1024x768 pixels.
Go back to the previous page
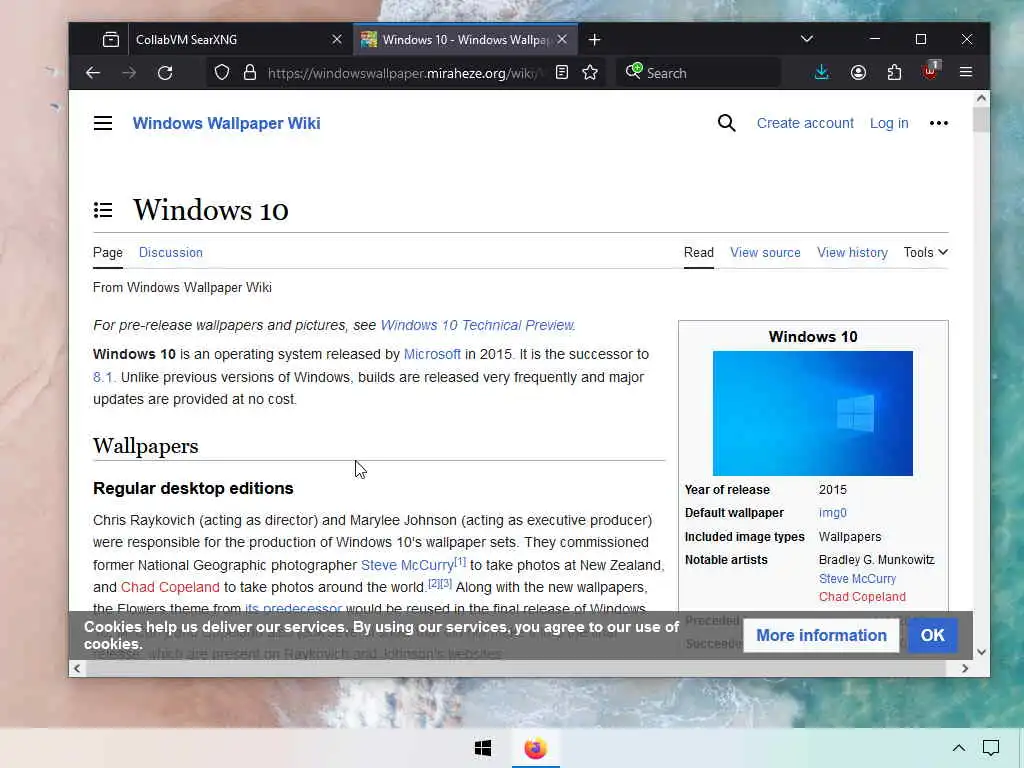93,72
